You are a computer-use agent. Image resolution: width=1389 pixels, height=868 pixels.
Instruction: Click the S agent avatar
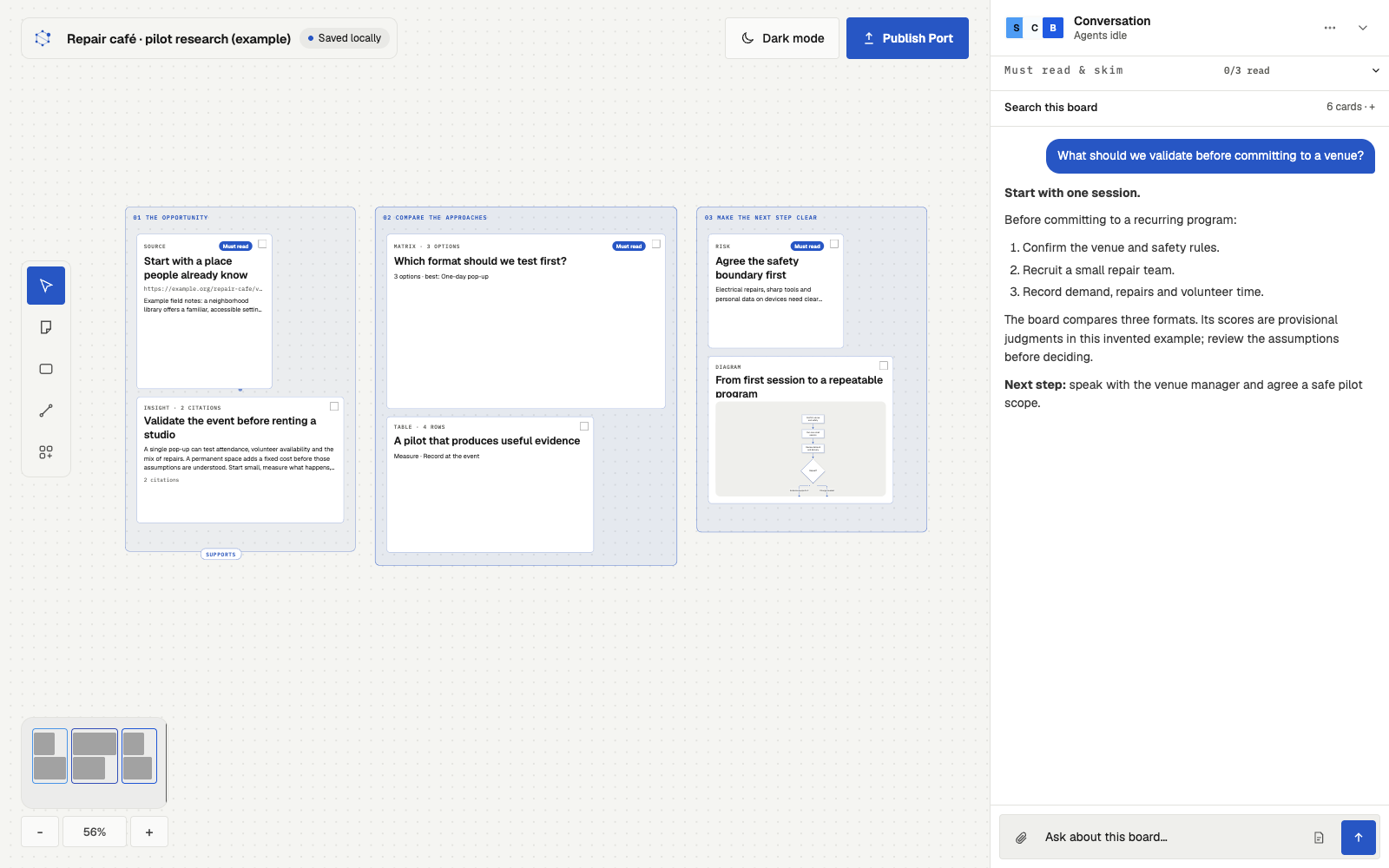(x=1015, y=28)
